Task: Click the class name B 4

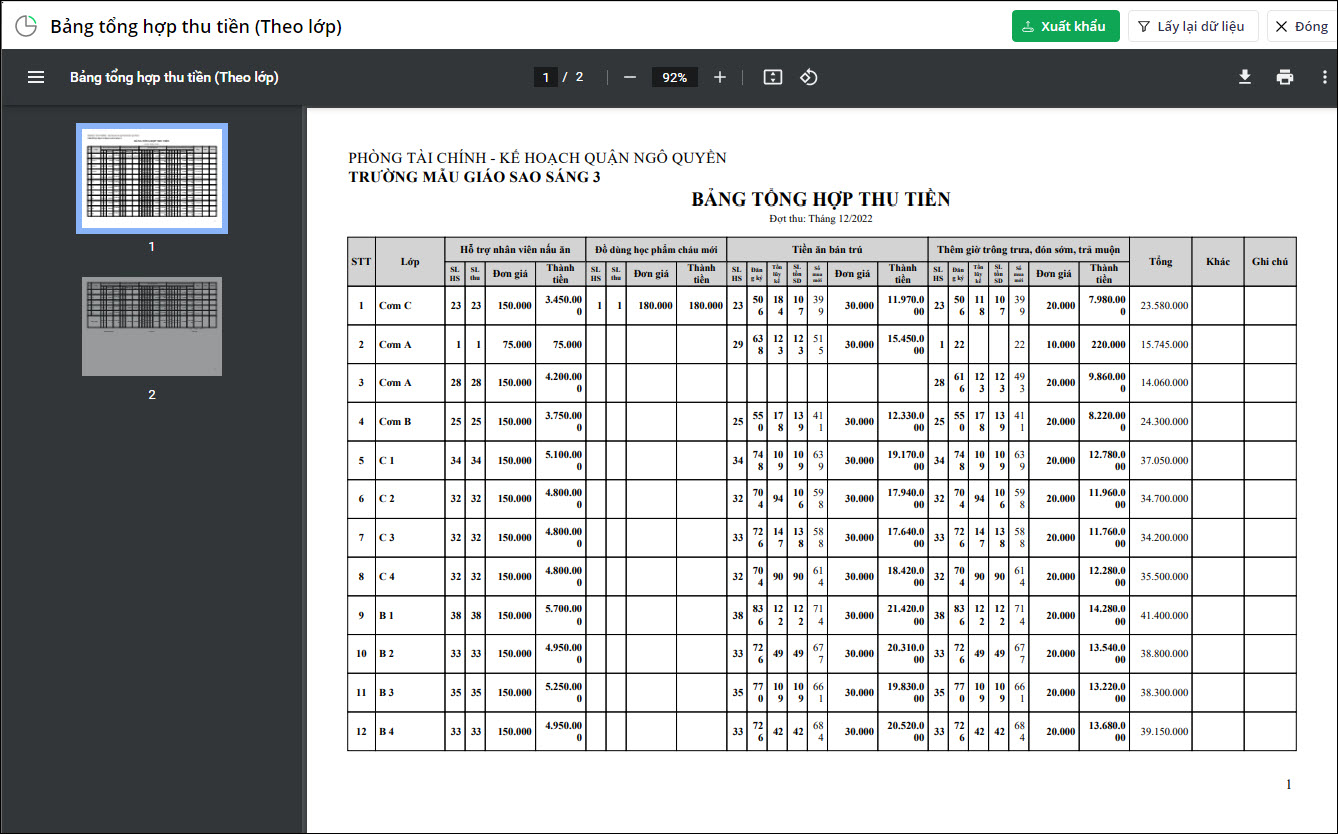Action: 387,731
